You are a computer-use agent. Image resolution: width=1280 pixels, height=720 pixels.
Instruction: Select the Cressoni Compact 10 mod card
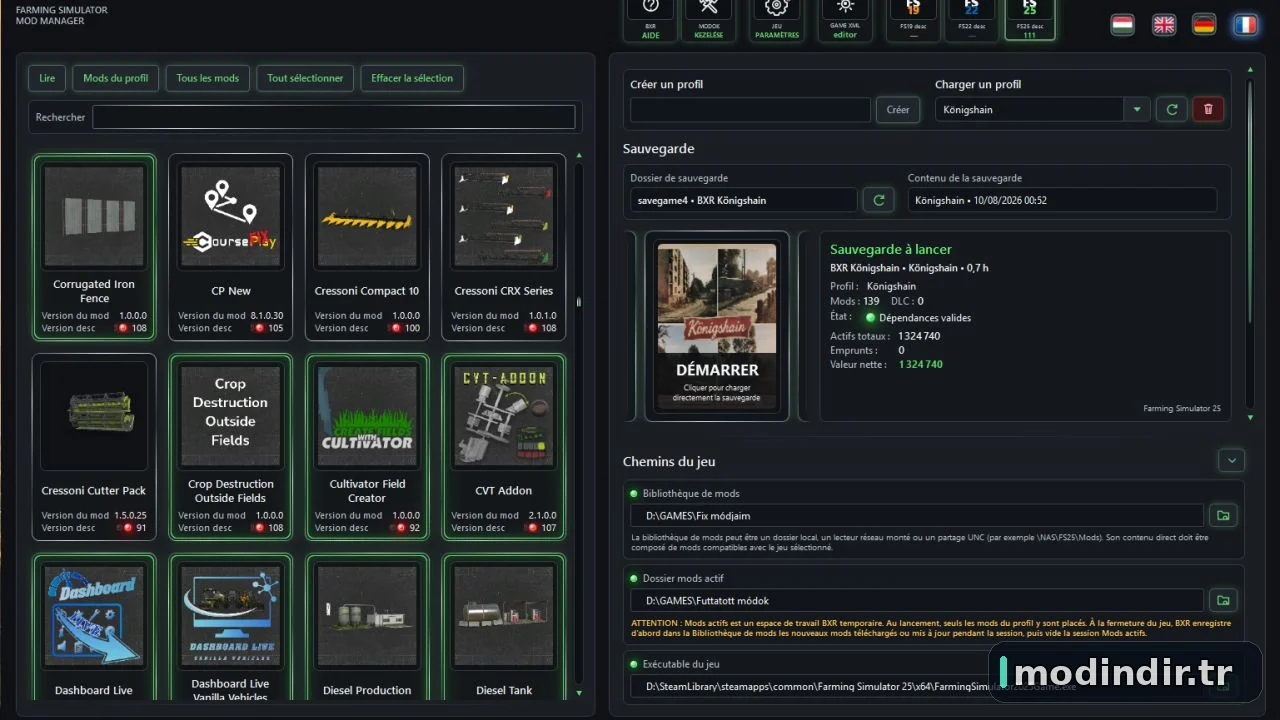coord(367,247)
